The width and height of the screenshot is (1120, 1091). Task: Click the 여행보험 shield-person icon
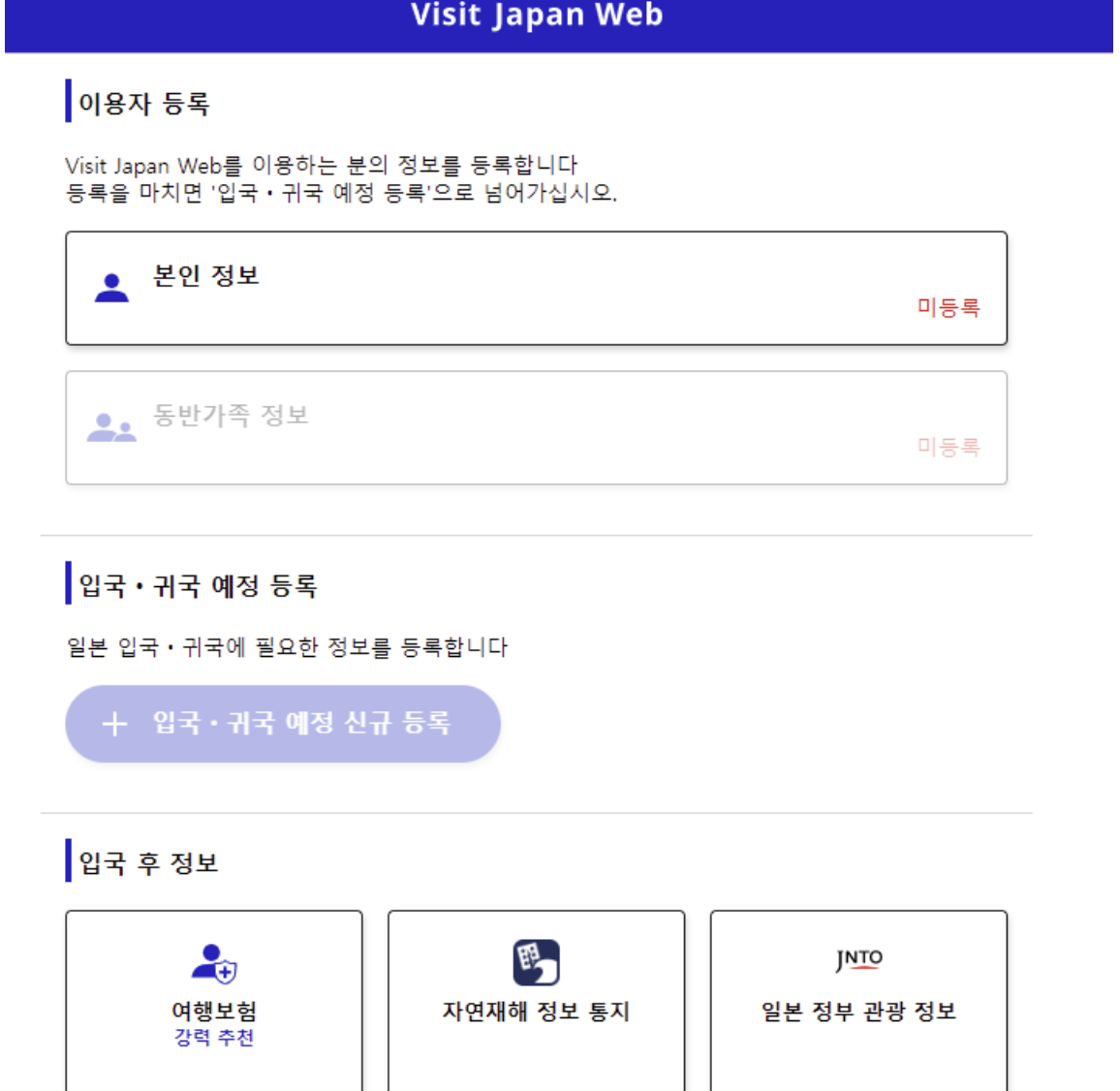click(214, 962)
